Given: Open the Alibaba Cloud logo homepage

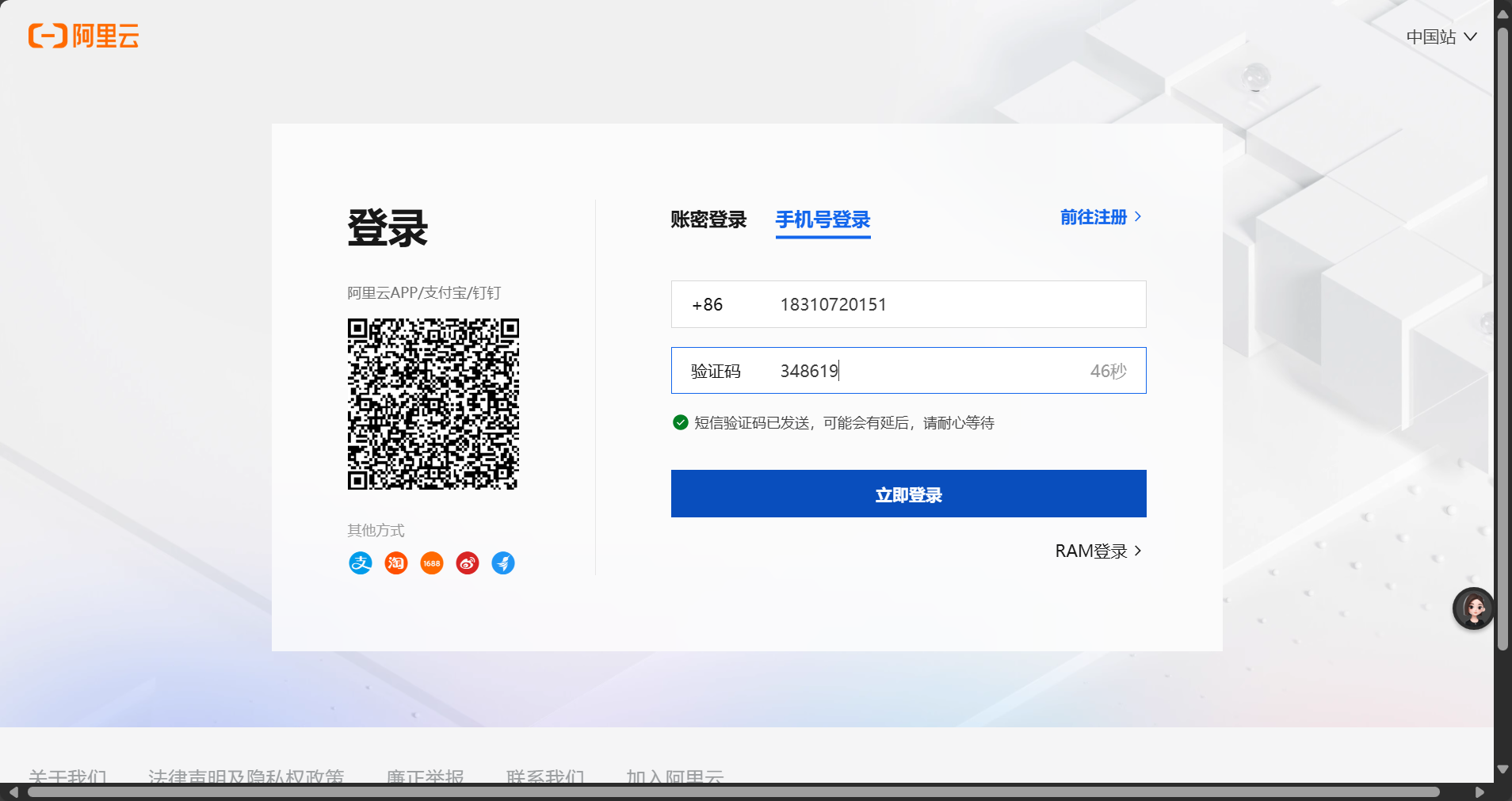Looking at the screenshot, I should click(84, 36).
